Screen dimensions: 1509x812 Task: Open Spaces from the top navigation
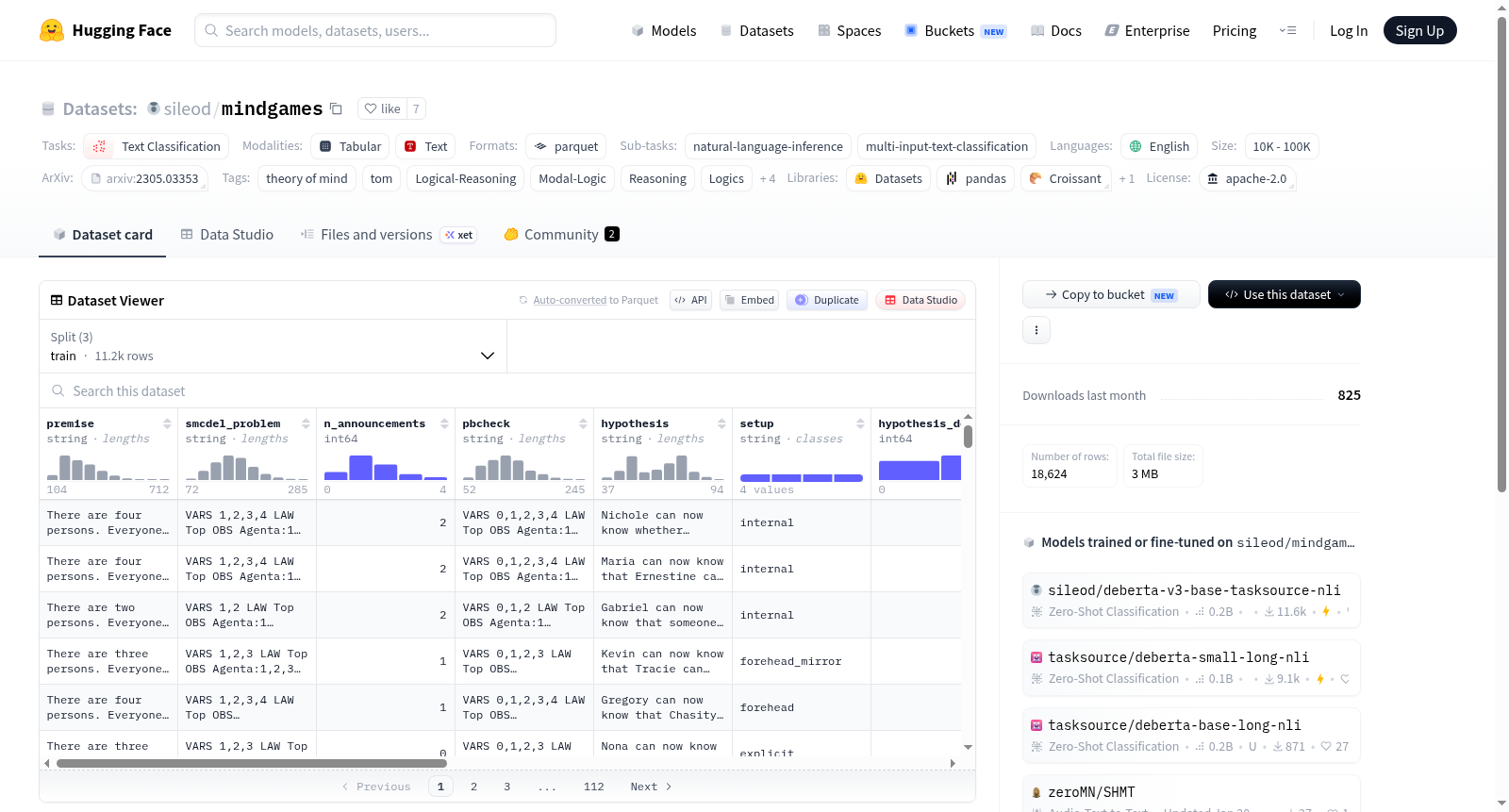[849, 30]
